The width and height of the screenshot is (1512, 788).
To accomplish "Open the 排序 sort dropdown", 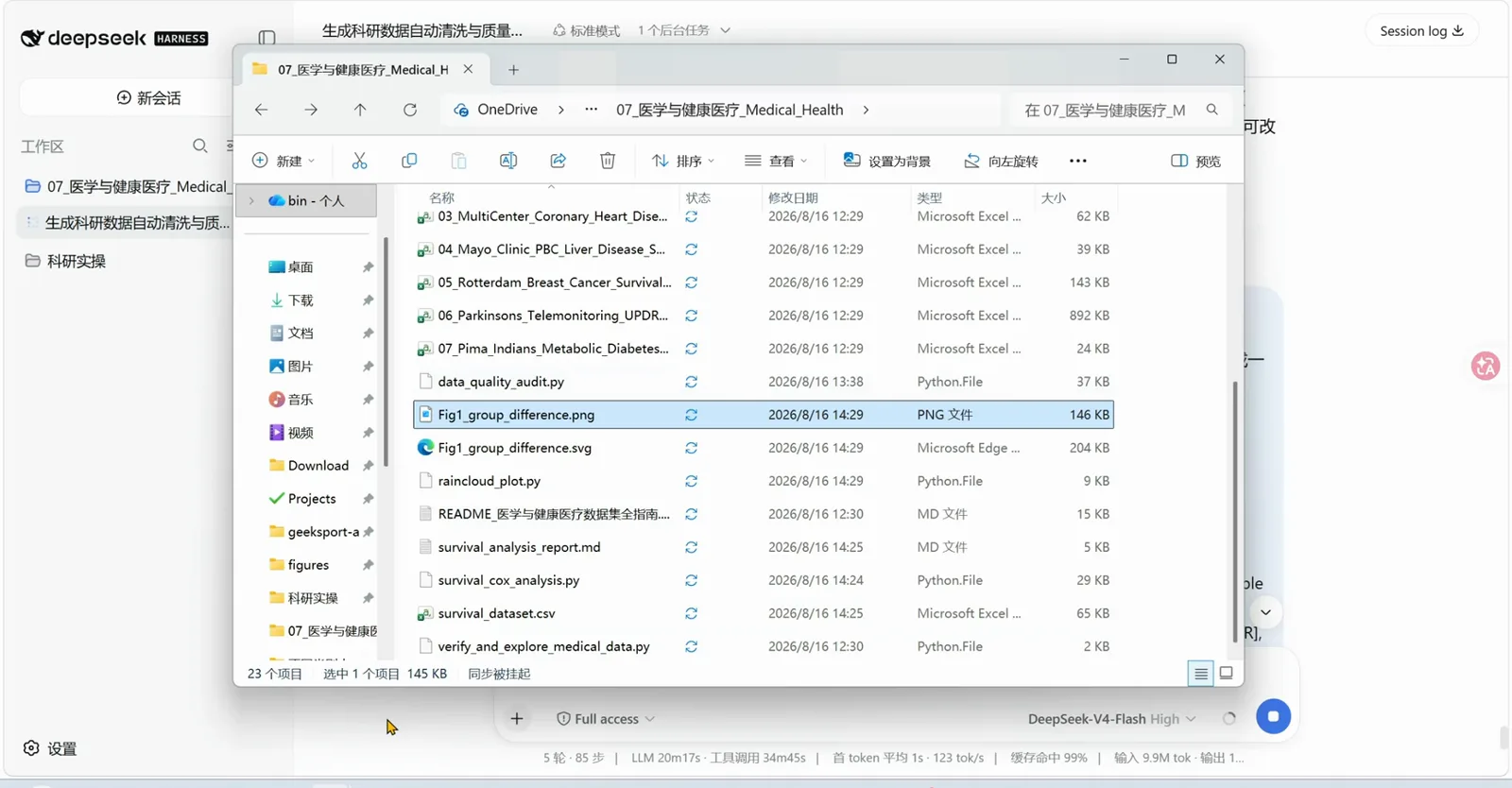I will click(x=683, y=161).
